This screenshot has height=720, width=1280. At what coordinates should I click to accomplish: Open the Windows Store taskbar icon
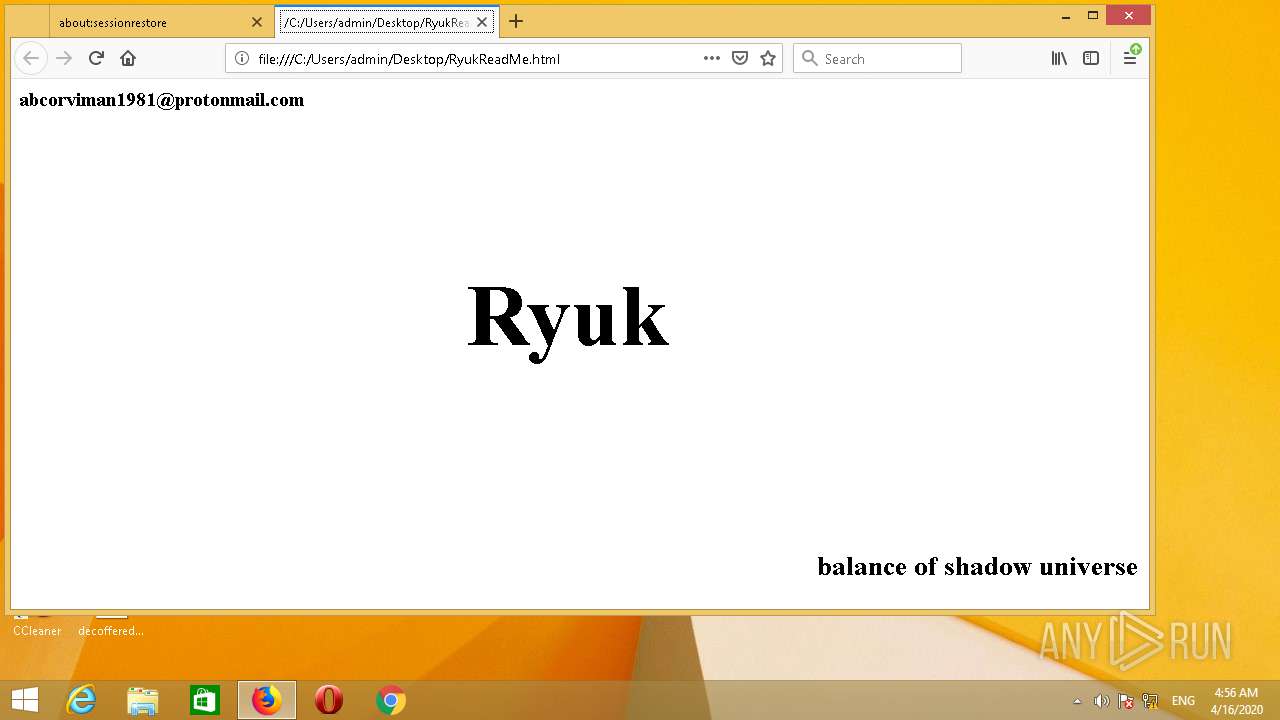[x=205, y=700]
